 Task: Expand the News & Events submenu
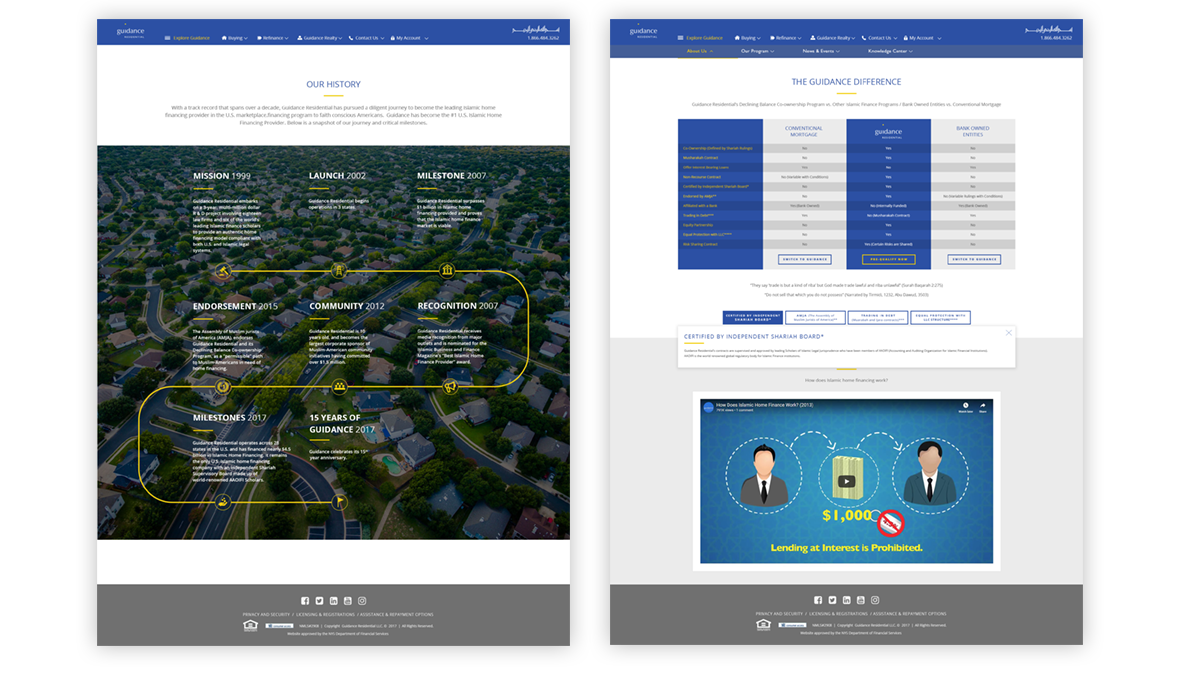821,51
